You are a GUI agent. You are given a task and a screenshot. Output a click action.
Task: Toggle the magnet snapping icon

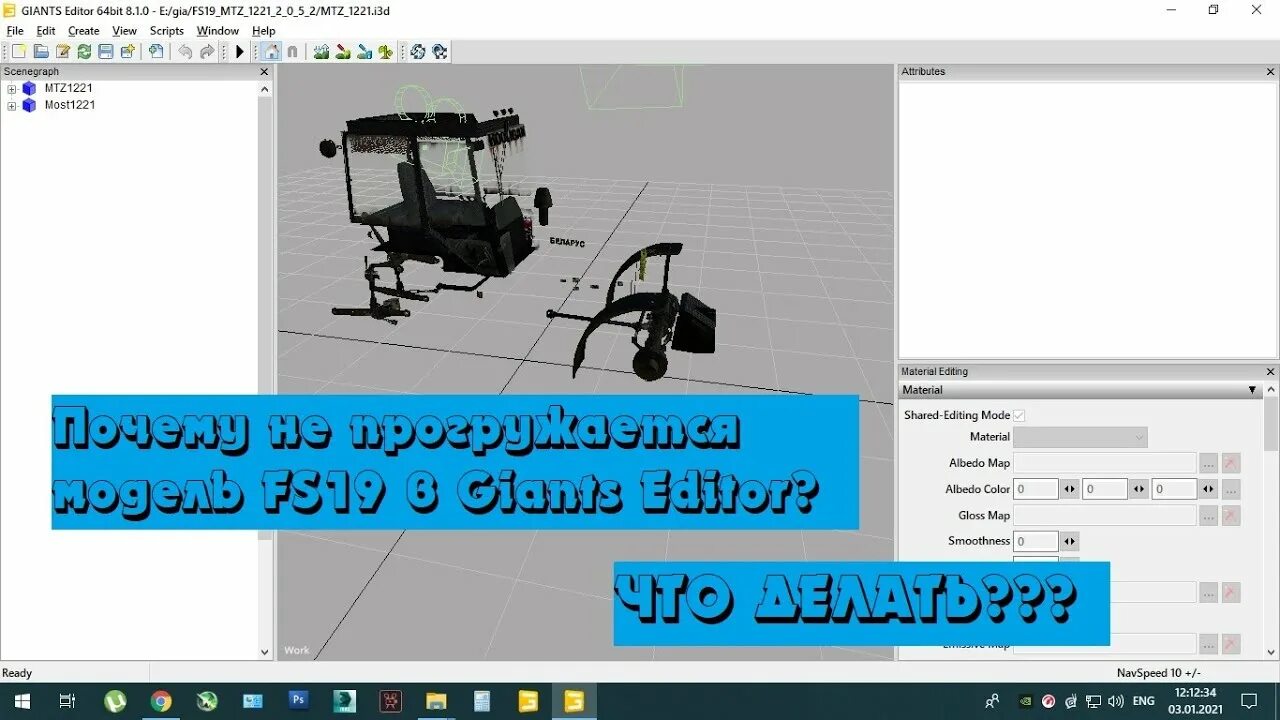[292, 52]
